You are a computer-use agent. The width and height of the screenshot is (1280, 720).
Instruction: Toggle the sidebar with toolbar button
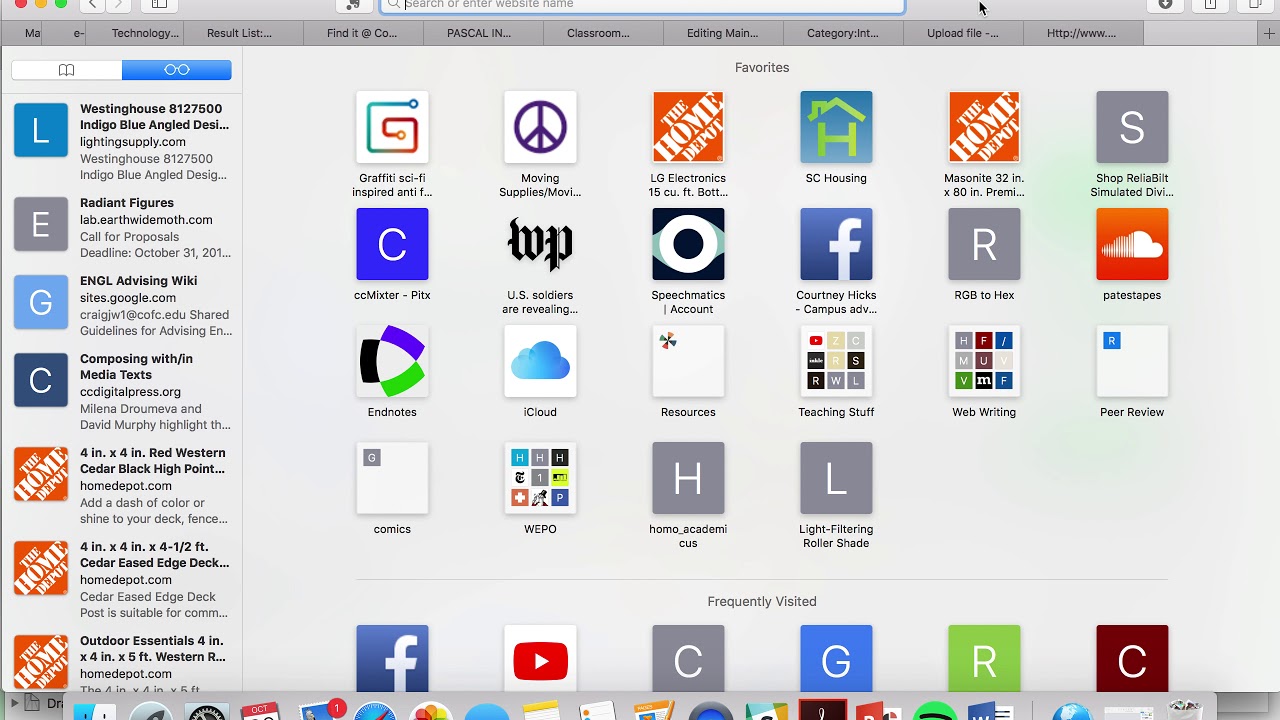(x=159, y=4)
